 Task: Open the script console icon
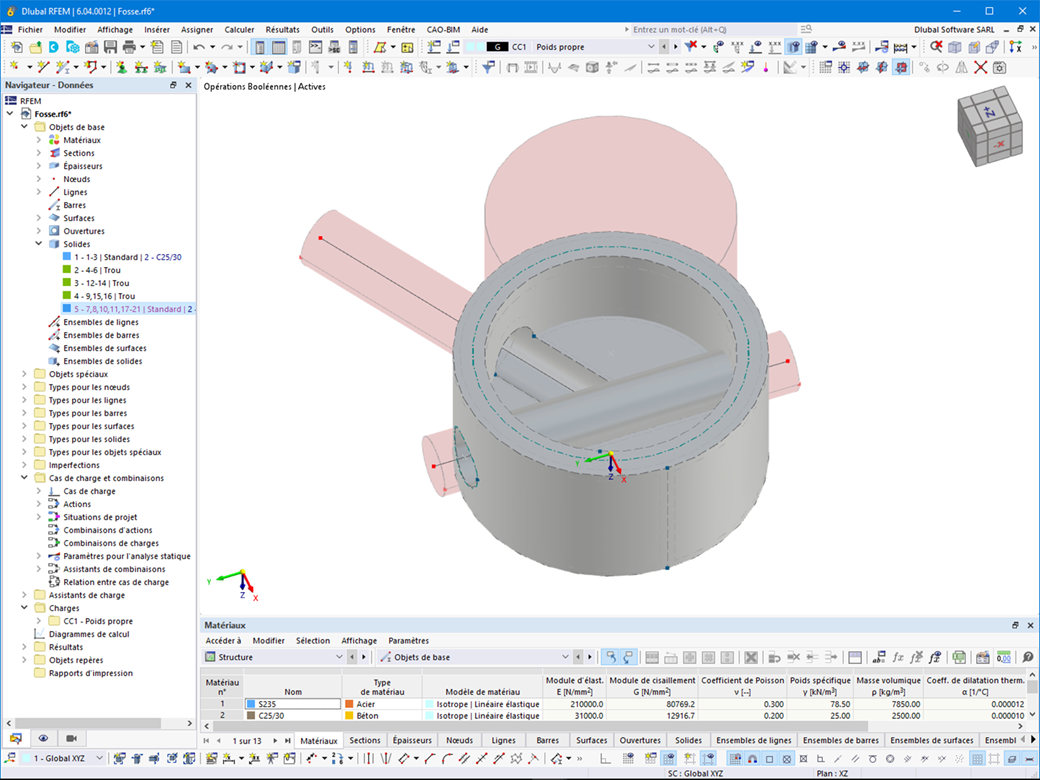coord(316,47)
